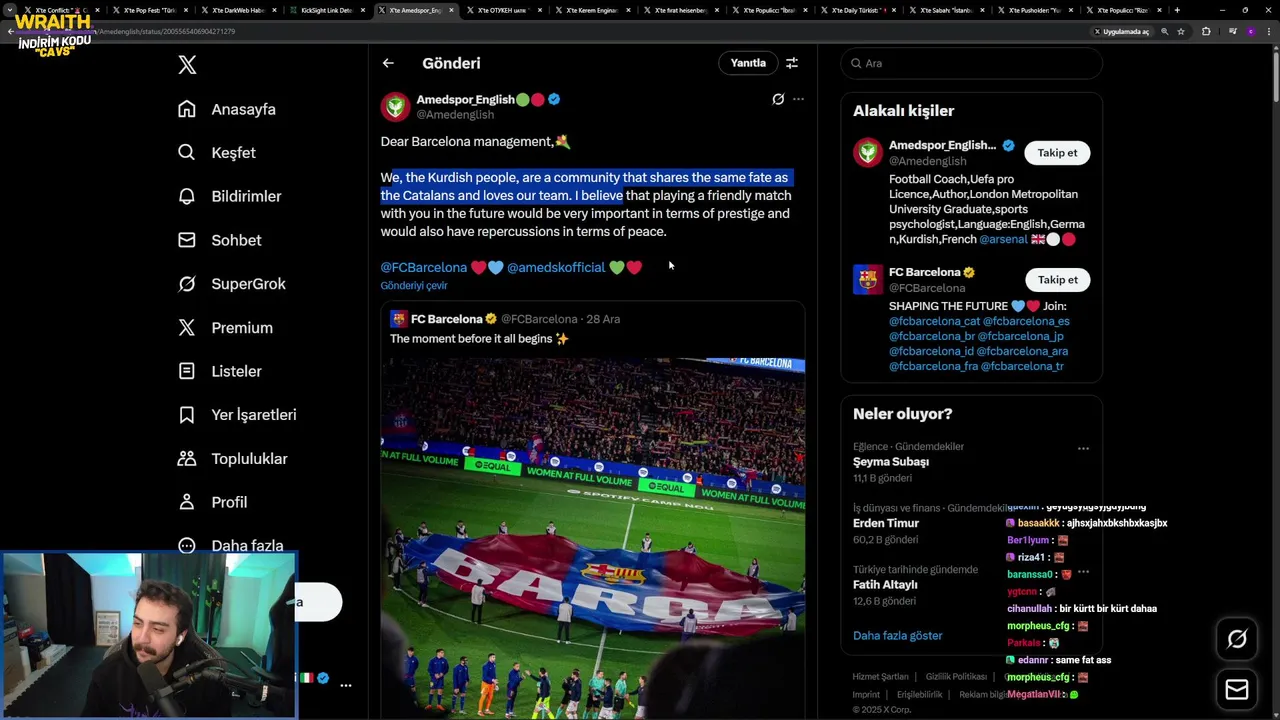Open Profil in the sidebar
Viewport: 1280px width, 720px height.
[x=213, y=502]
